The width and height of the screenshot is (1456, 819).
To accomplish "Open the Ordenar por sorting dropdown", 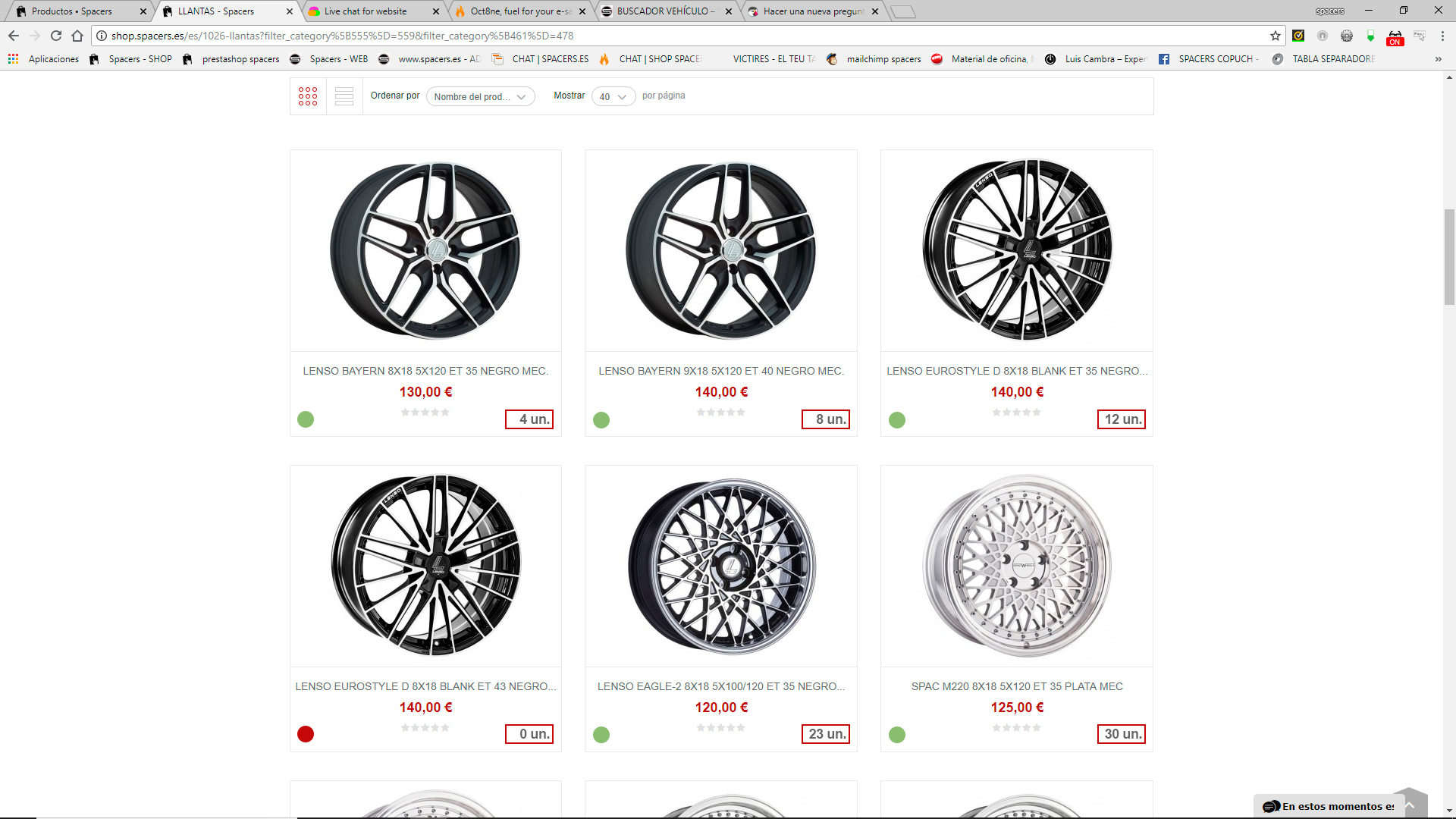I will [x=480, y=97].
